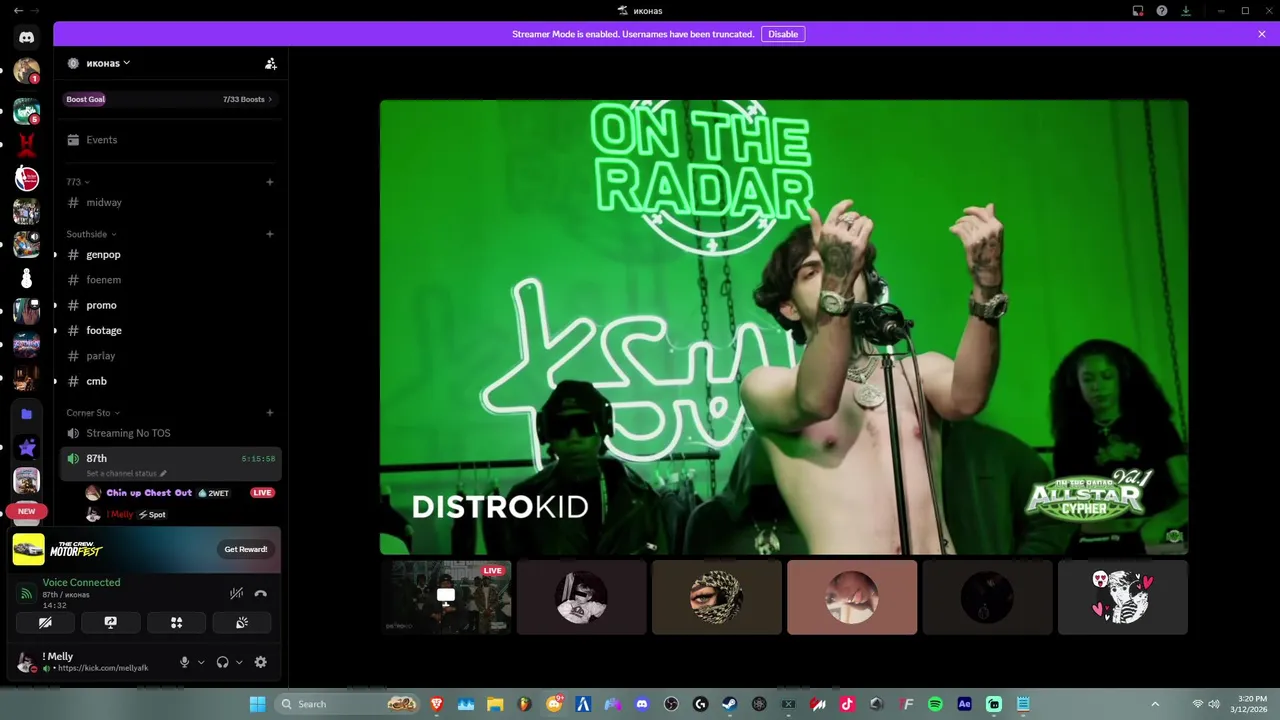This screenshot has width=1280, height=720.
Task: Collapse the Southside channel category
Action: click(x=91, y=234)
